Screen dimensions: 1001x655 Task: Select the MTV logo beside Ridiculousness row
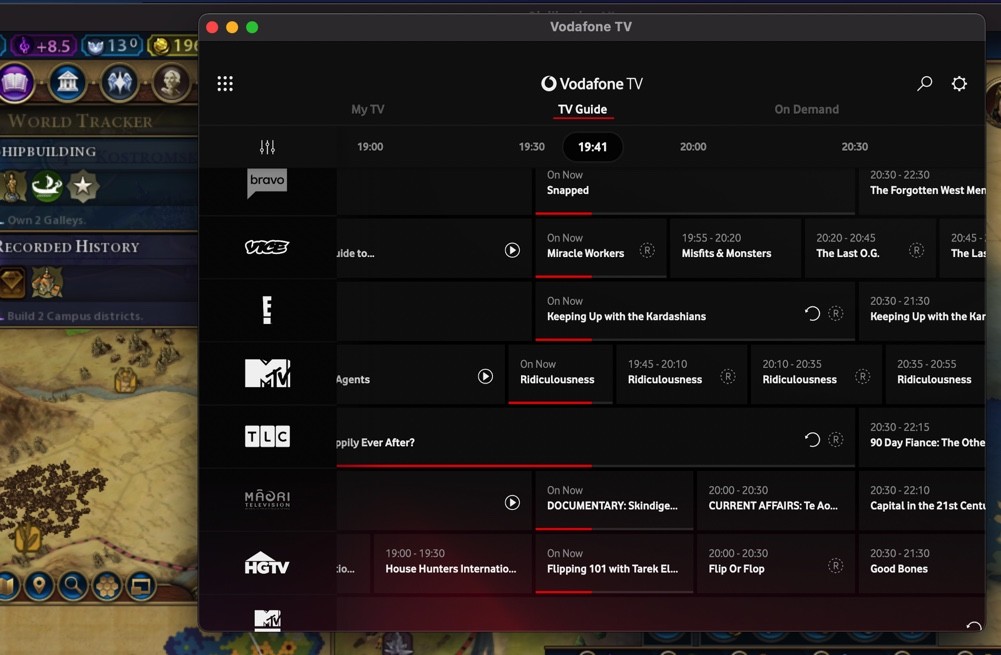pos(267,373)
